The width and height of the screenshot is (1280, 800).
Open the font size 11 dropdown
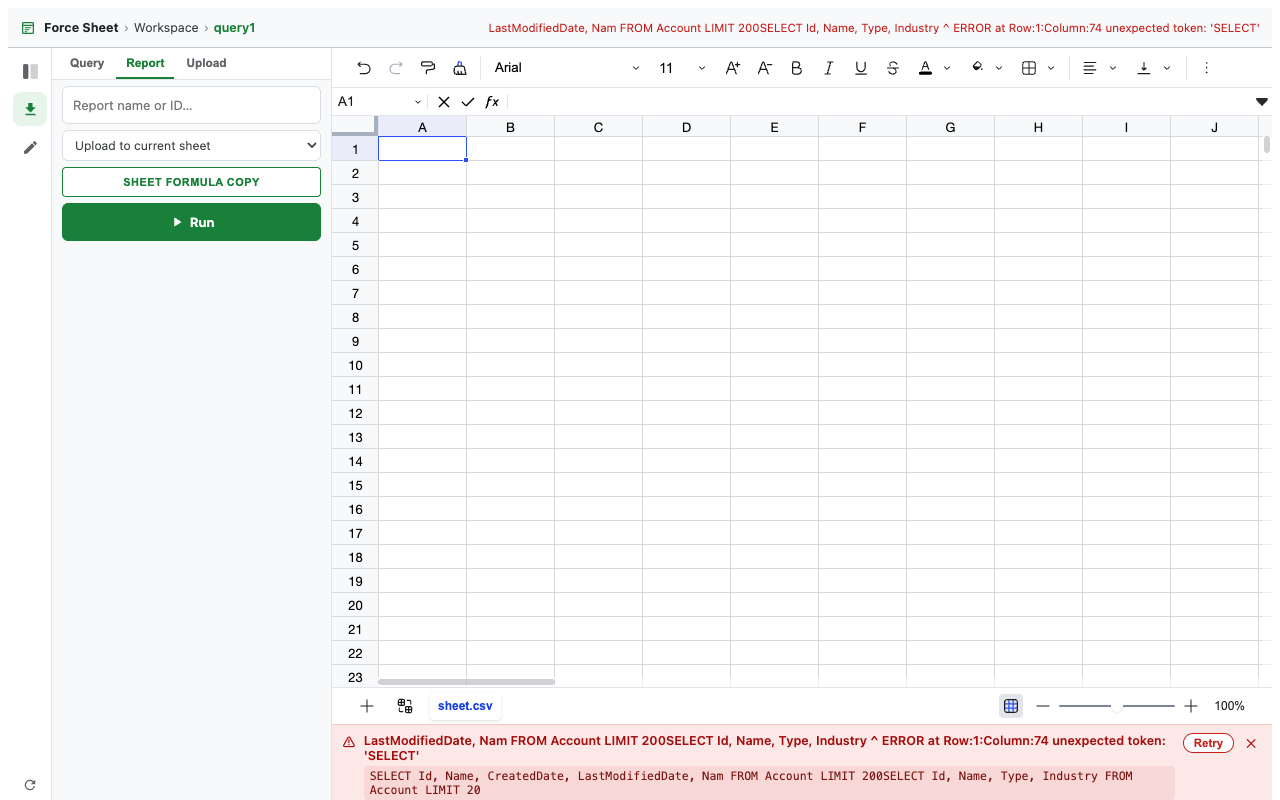pos(682,68)
